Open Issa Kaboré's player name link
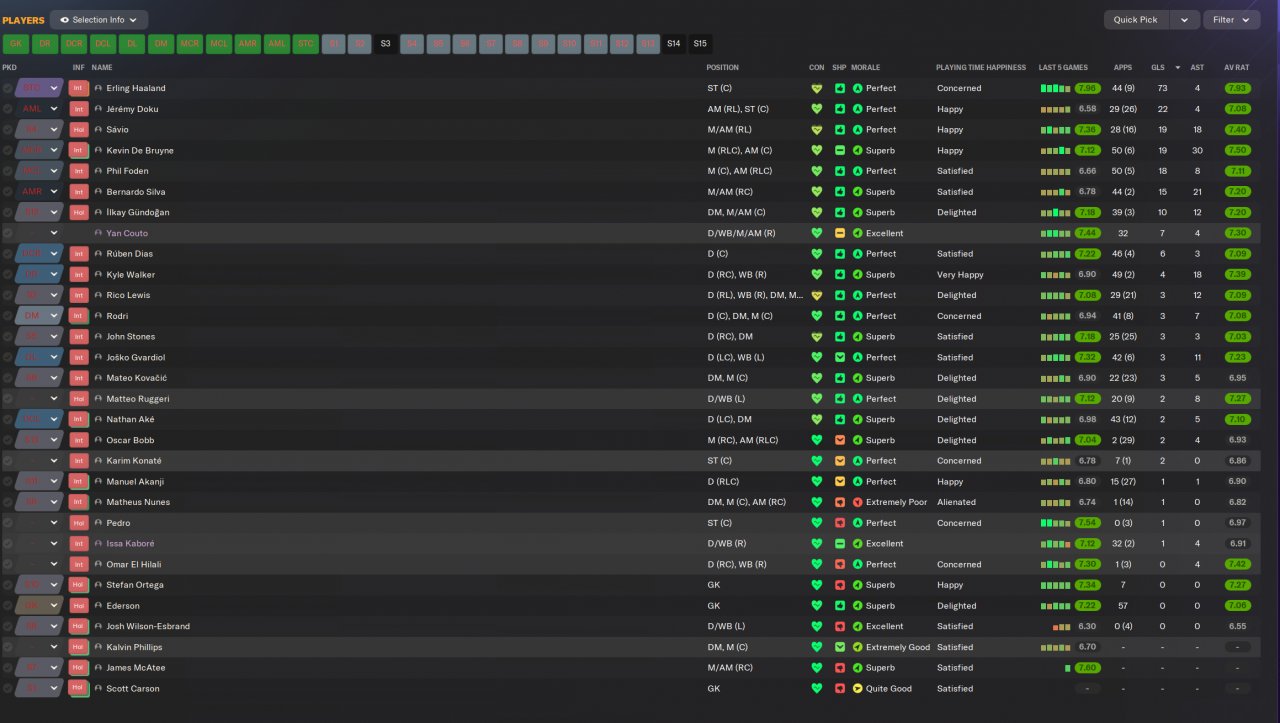Screen dimensions: 1280x723 coord(130,544)
